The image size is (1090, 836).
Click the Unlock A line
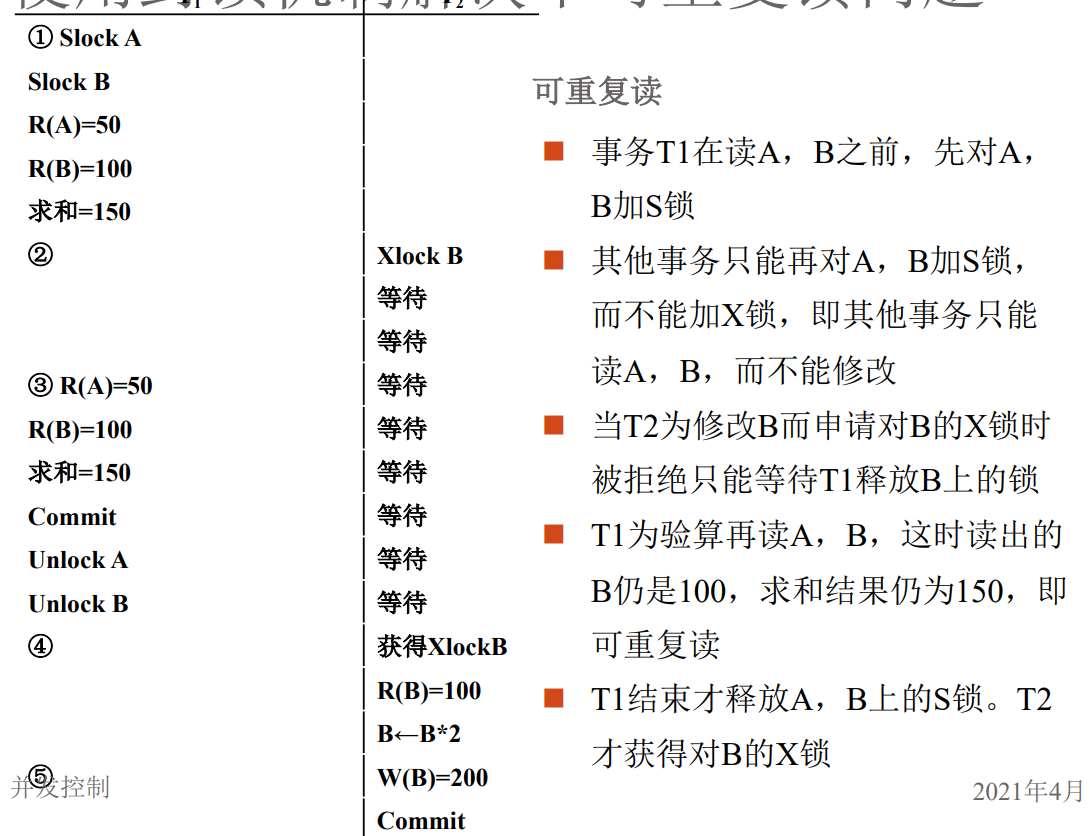78,560
